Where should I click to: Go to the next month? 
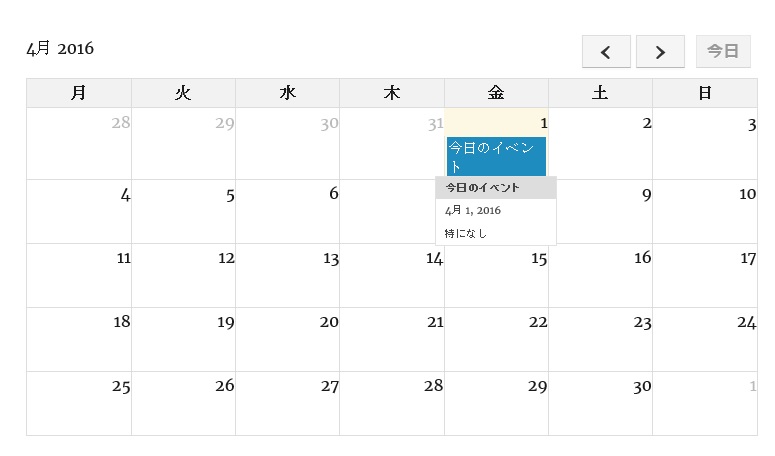pos(660,52)
